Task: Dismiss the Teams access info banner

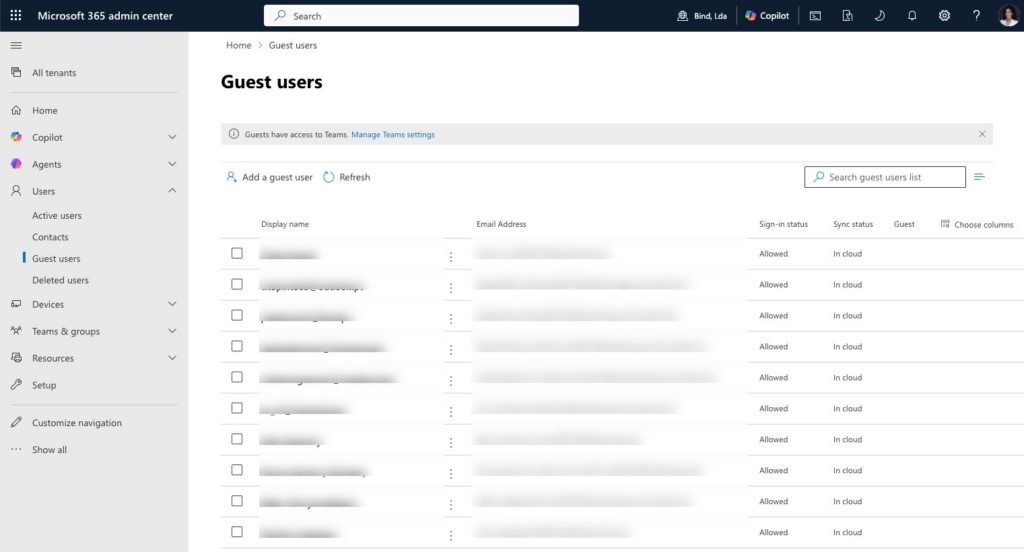Action: click(x=982, y=134)
